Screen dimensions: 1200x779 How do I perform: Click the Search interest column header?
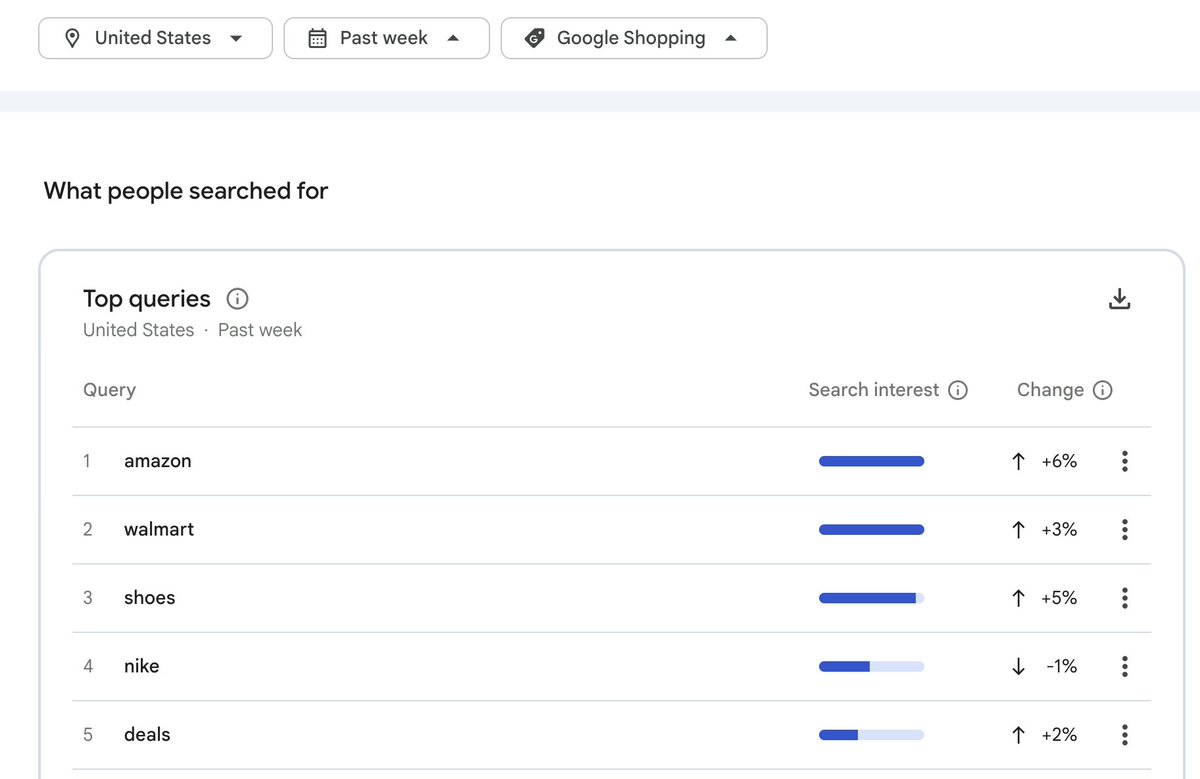point(874,390)
